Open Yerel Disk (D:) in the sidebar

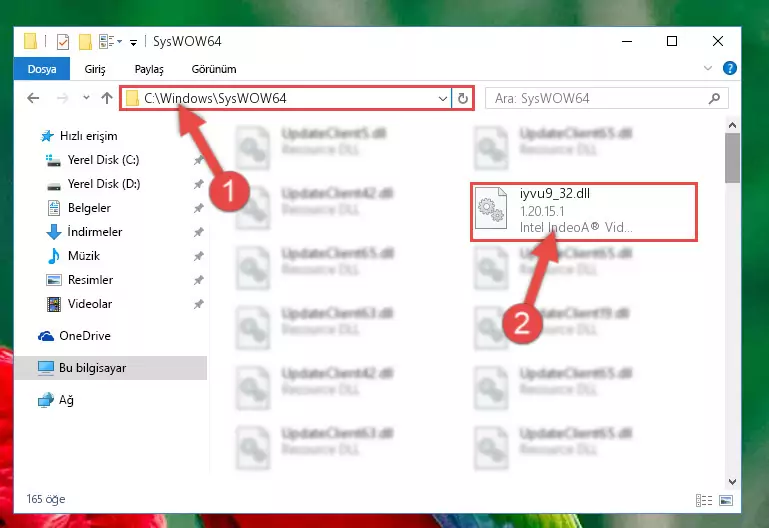103,184
